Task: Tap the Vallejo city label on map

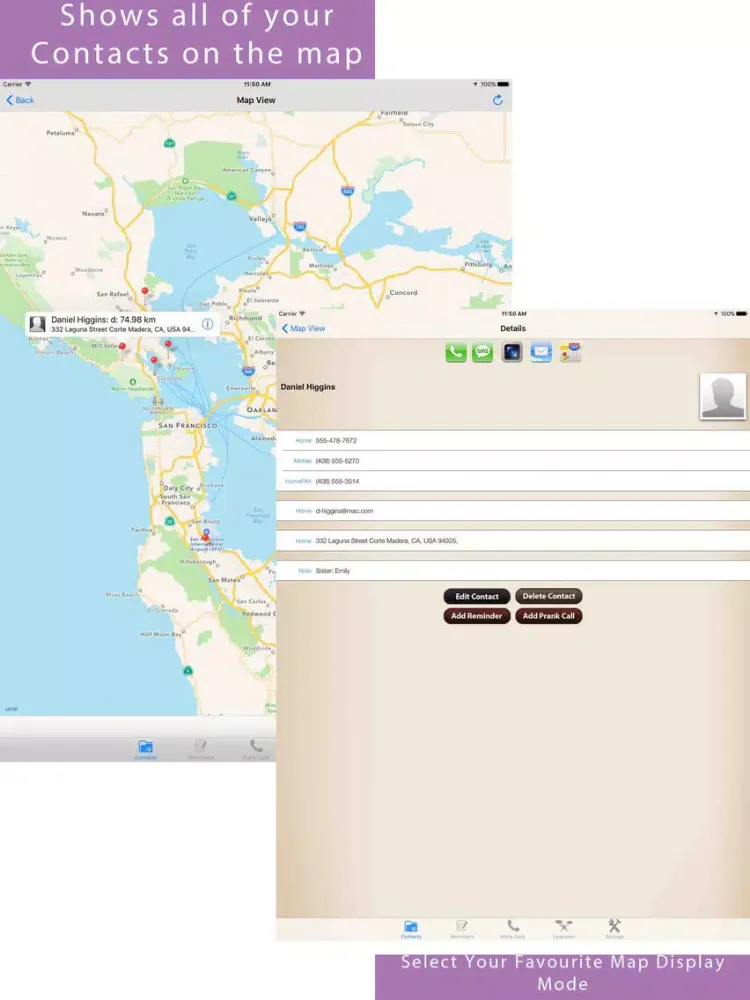Action: pyautogui.click(x=260, y=219)
